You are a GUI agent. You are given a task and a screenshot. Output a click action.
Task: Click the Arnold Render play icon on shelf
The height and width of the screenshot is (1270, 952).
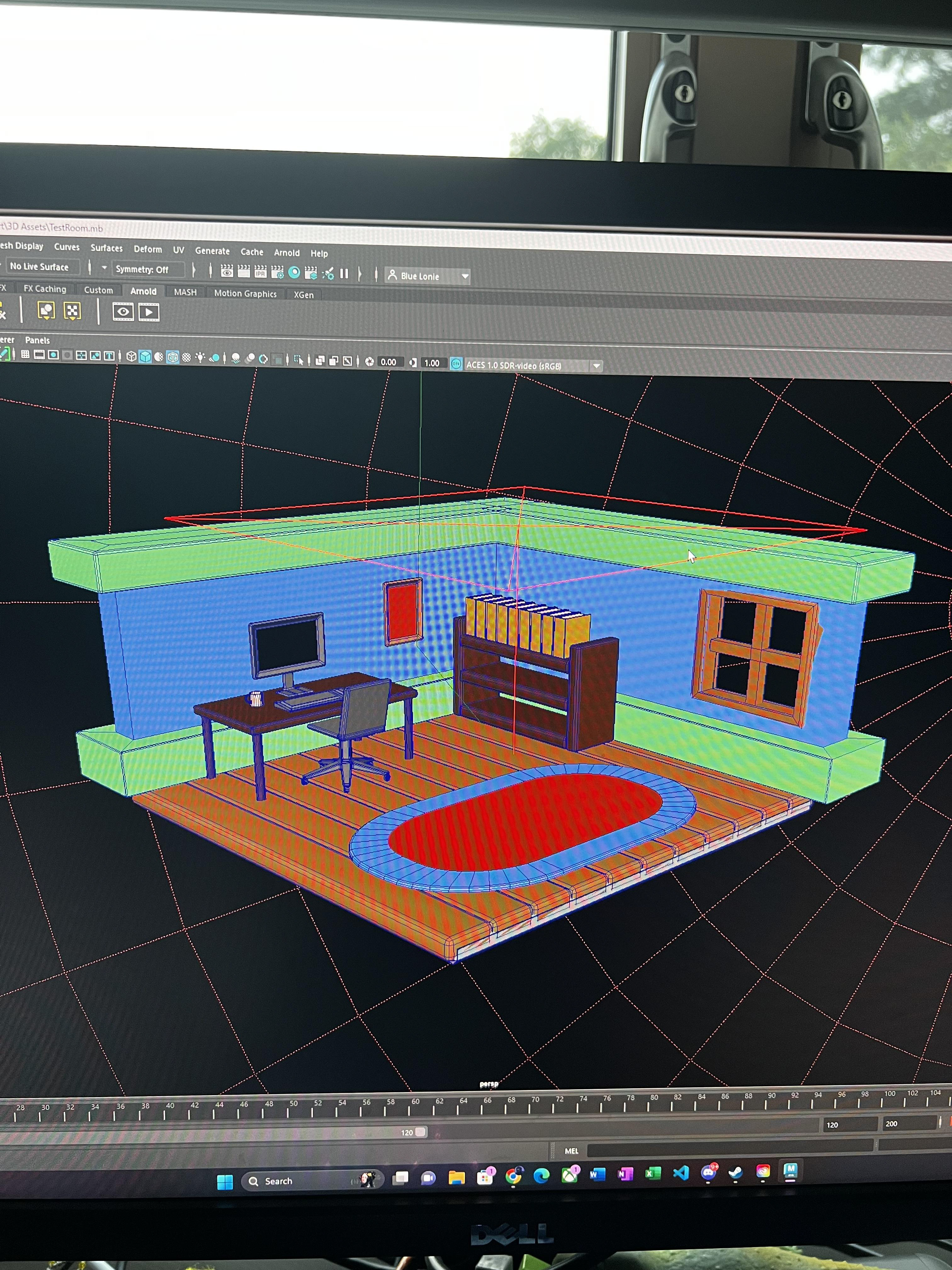click(149, 312)
